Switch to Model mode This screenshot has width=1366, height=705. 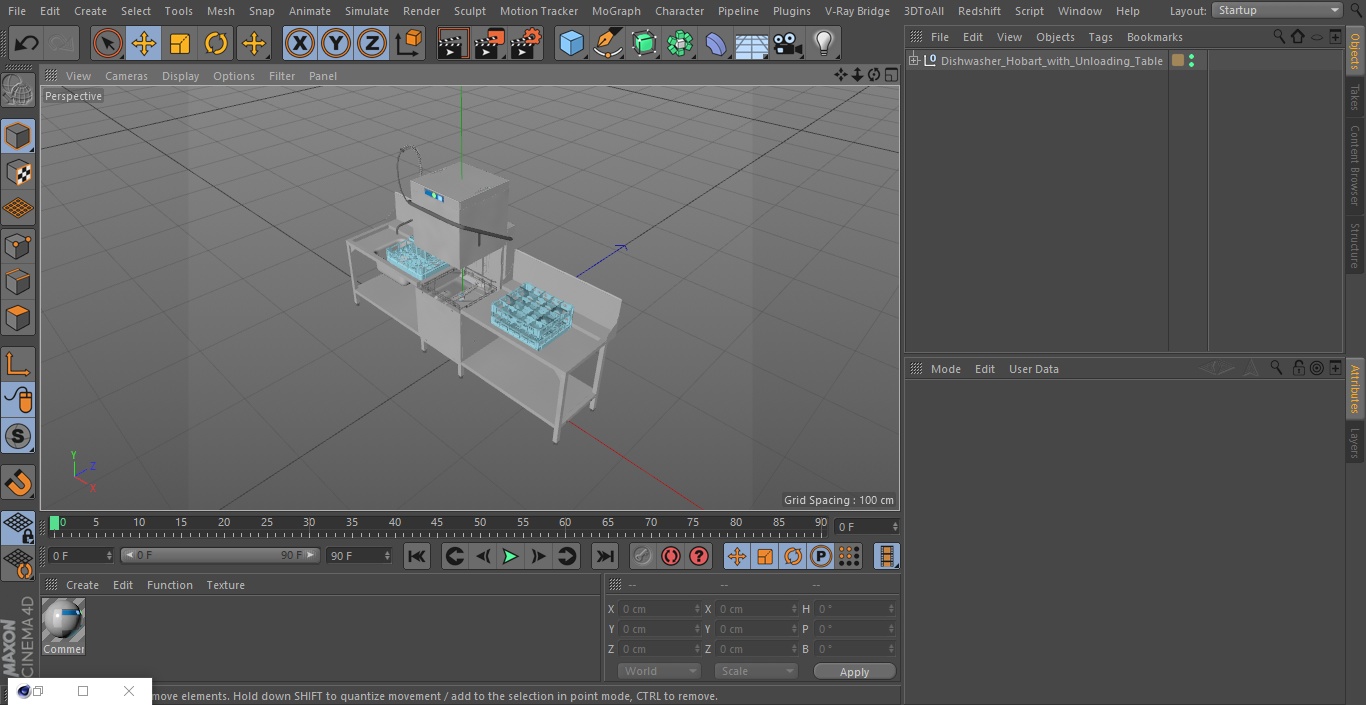point(18,136)
